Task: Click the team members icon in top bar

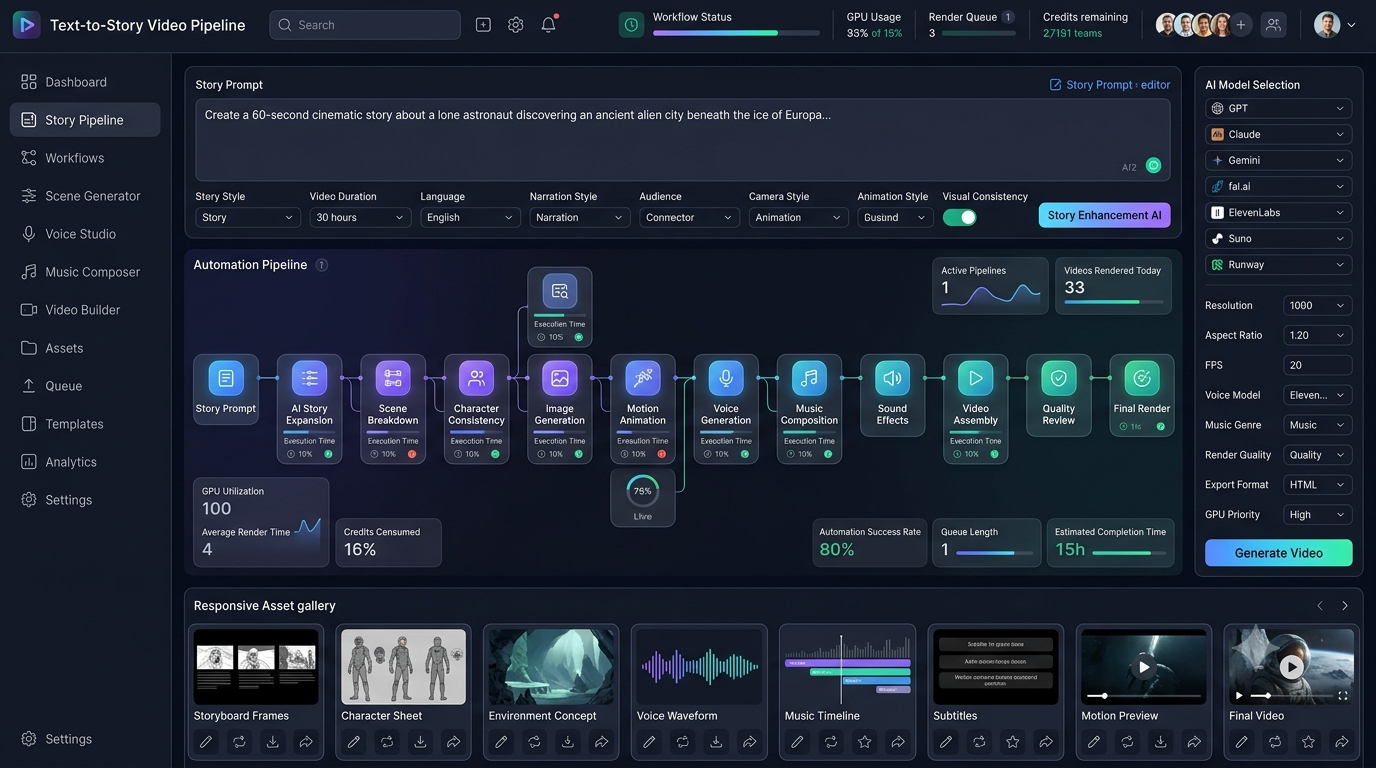Action: click(1273, 25)
